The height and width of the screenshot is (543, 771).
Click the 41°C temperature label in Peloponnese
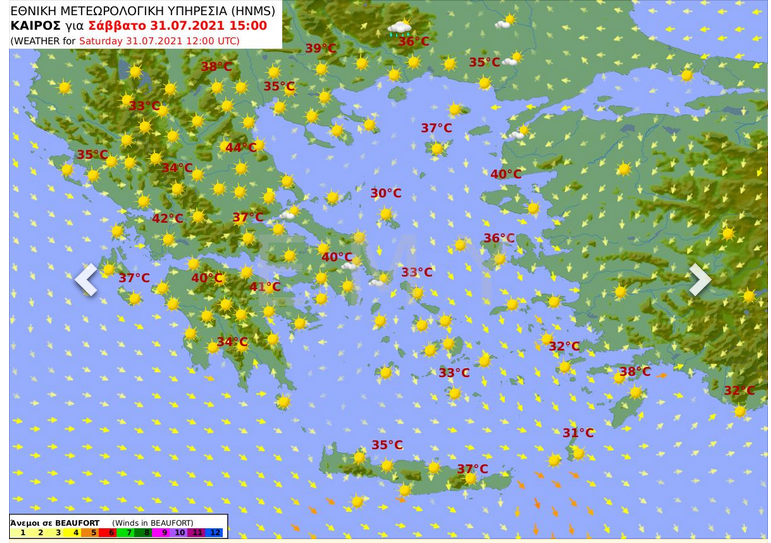[265, 287]
